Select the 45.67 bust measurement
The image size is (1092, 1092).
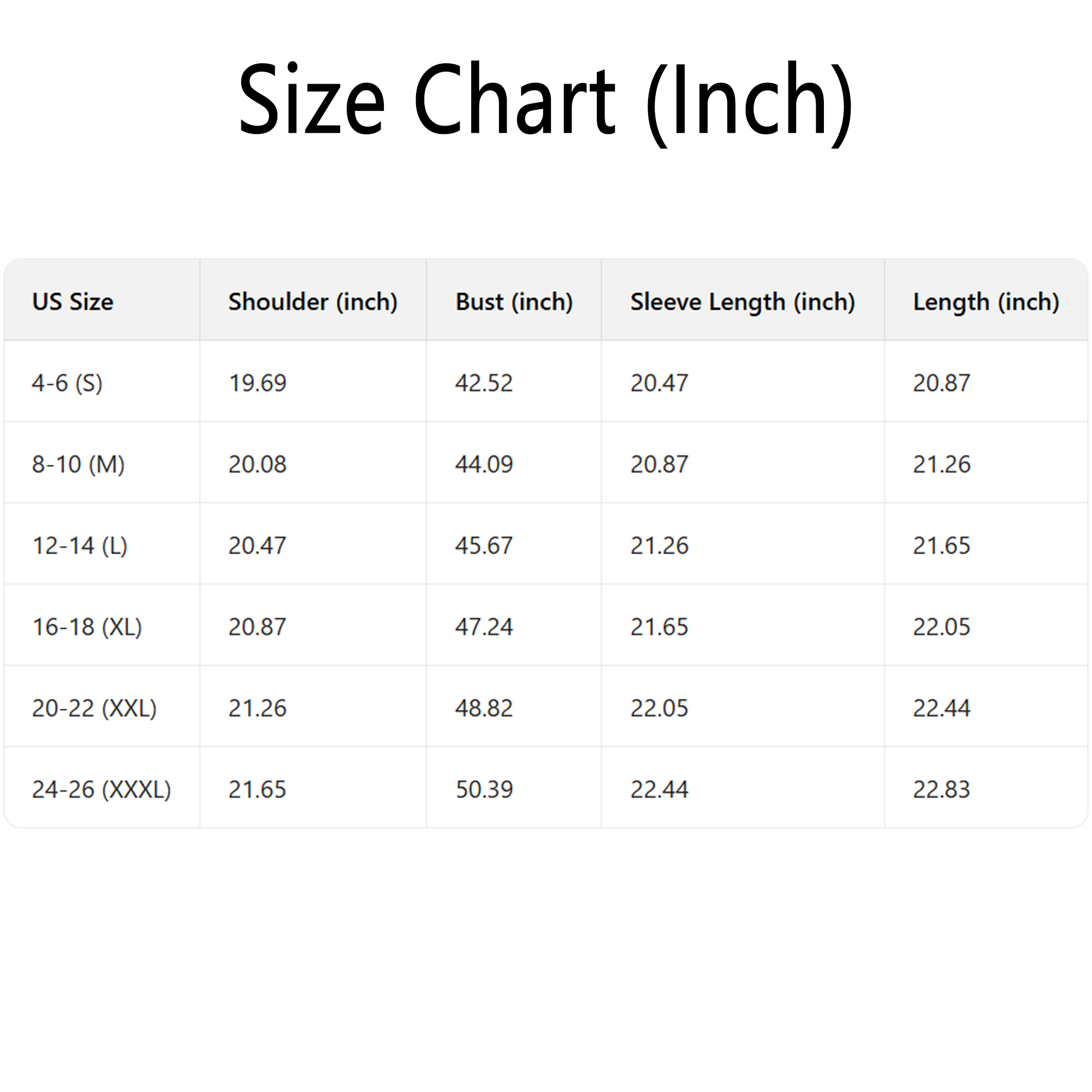point(484,546)
